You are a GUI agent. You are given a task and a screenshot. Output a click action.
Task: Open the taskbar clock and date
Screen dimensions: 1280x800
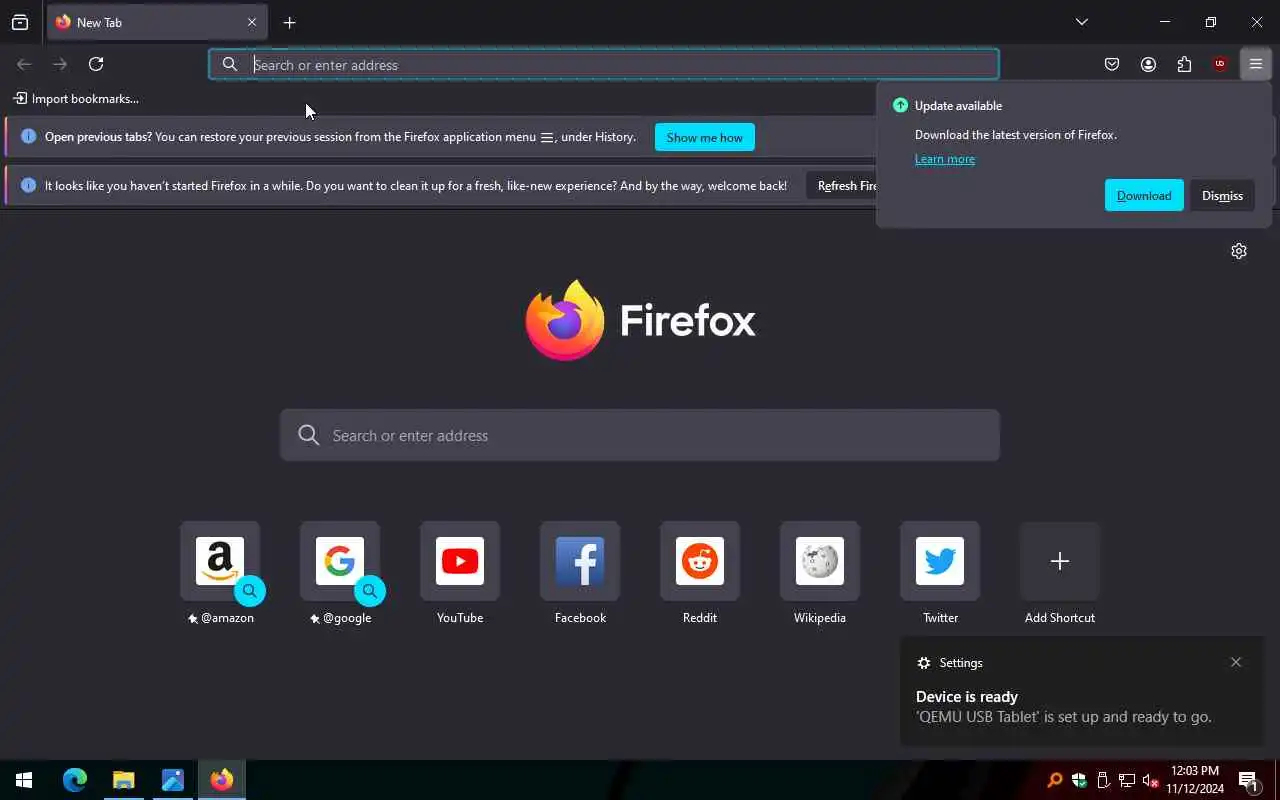click(x=1195, y=780)
